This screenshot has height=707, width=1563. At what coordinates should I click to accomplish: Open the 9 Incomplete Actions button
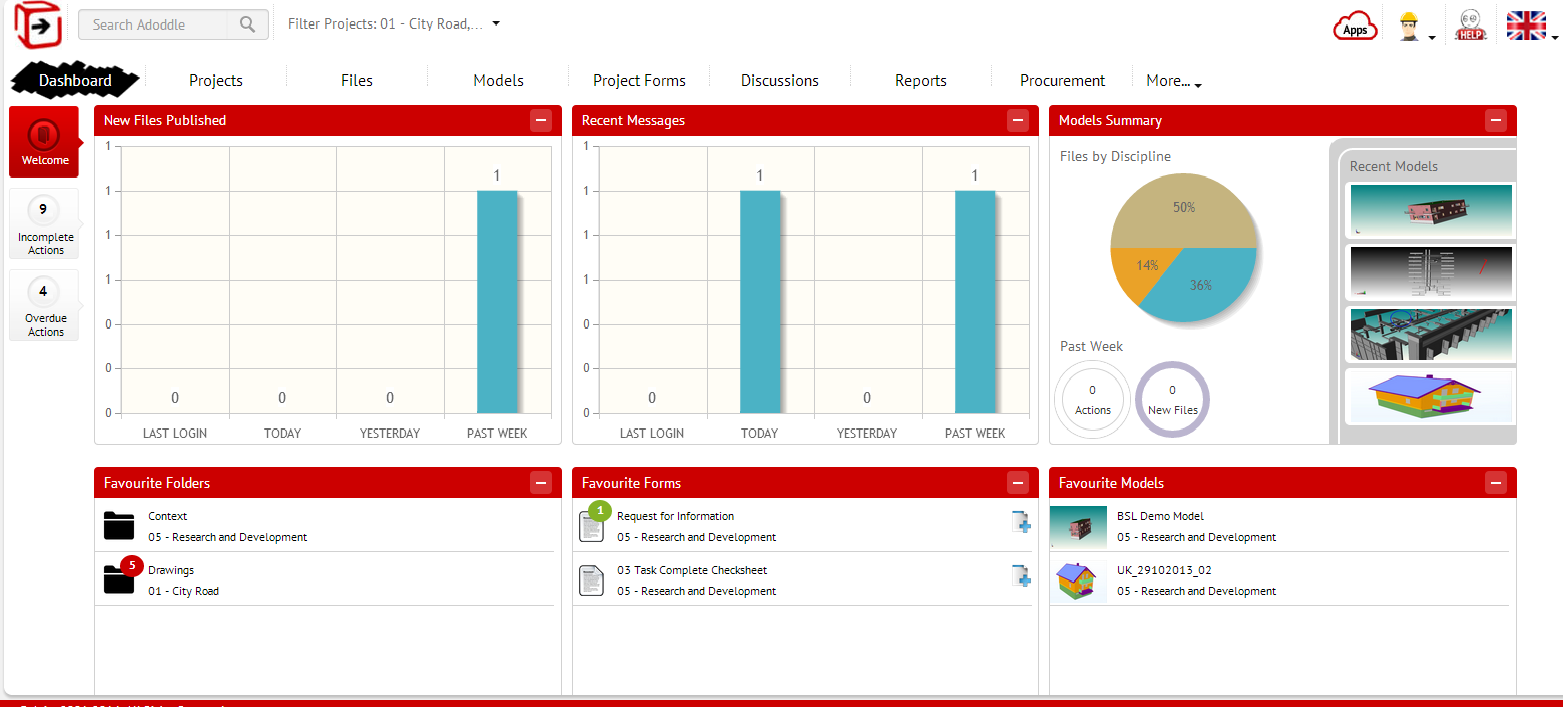click(44, 229)
